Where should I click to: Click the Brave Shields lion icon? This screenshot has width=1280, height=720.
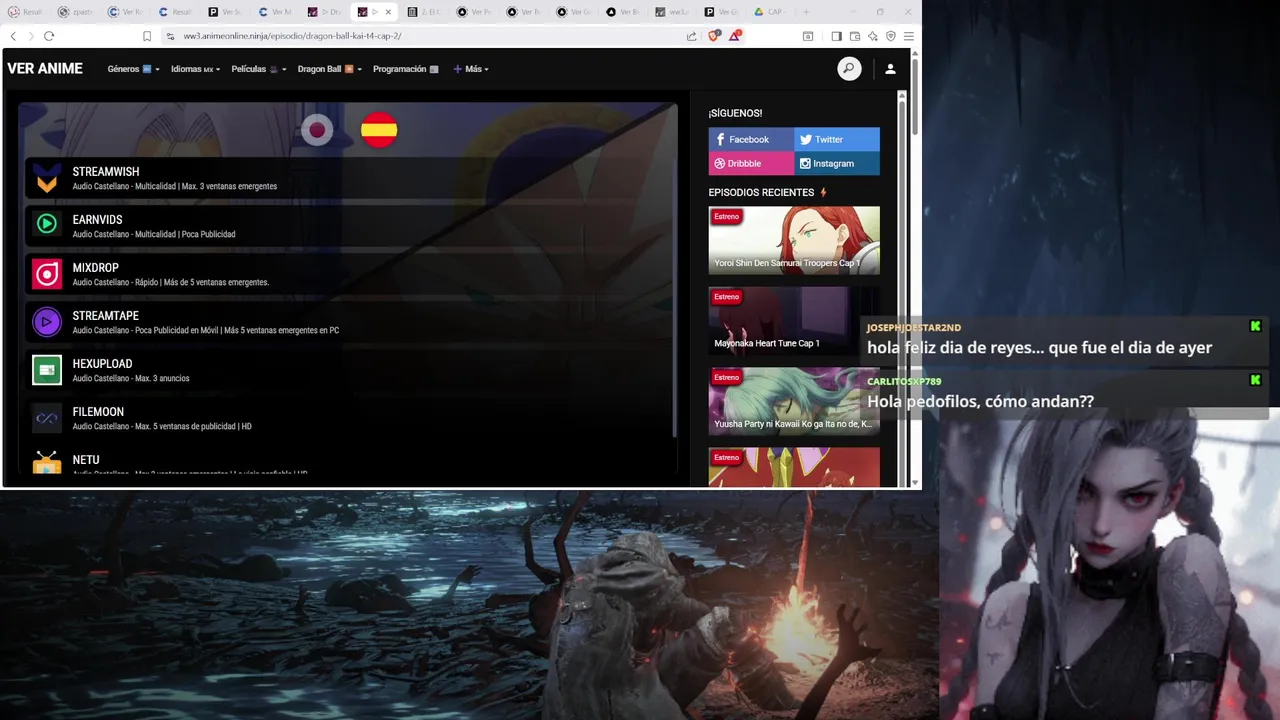pos(714,36)
